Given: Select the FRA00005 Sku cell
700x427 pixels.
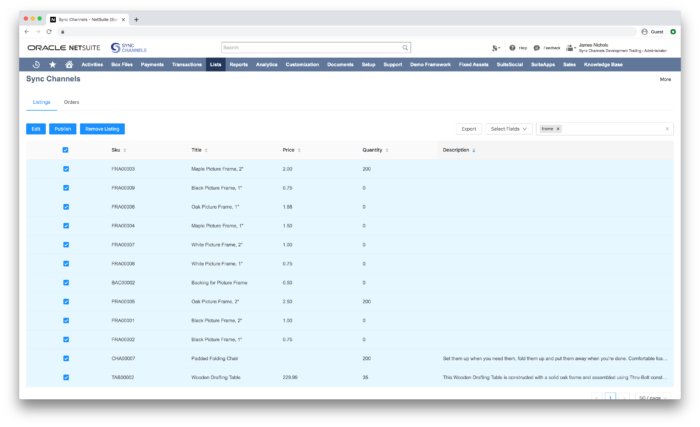Looking at the screenshot, I should pyautogui.click(x=123, y=301).
